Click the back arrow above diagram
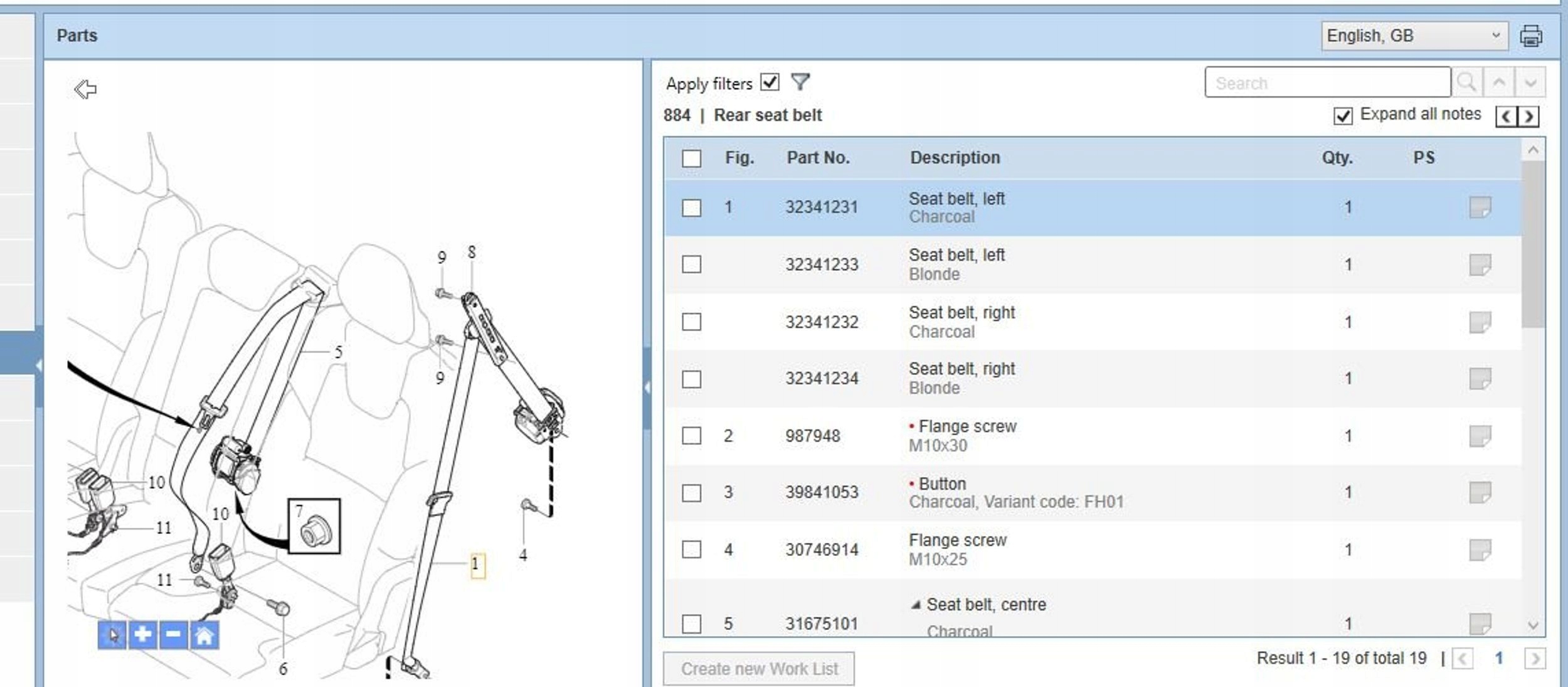Screen dimensions: 1568x687 tap(85, 89)
